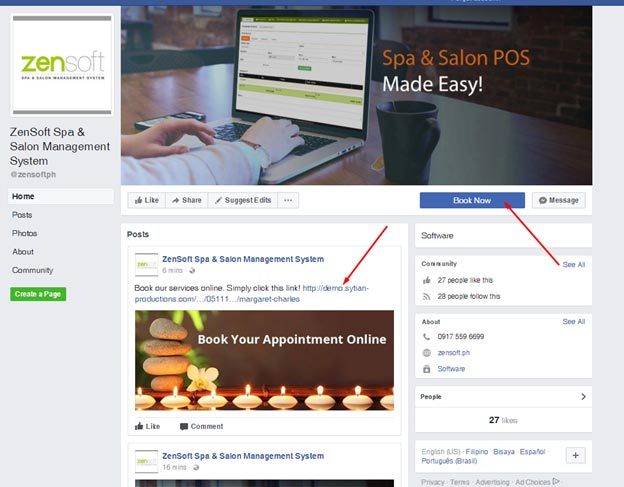Viewport: 624px width, 487px height.
Task: Open Photos in the left sidebar
Action: click(24, 233)
